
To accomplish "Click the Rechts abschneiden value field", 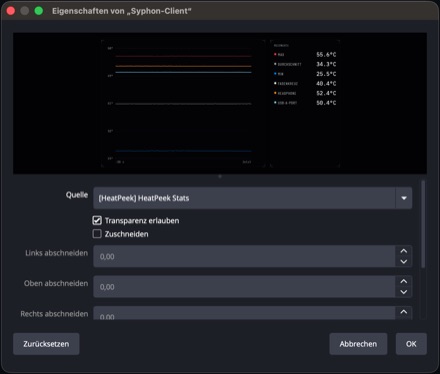I will 244,313.
